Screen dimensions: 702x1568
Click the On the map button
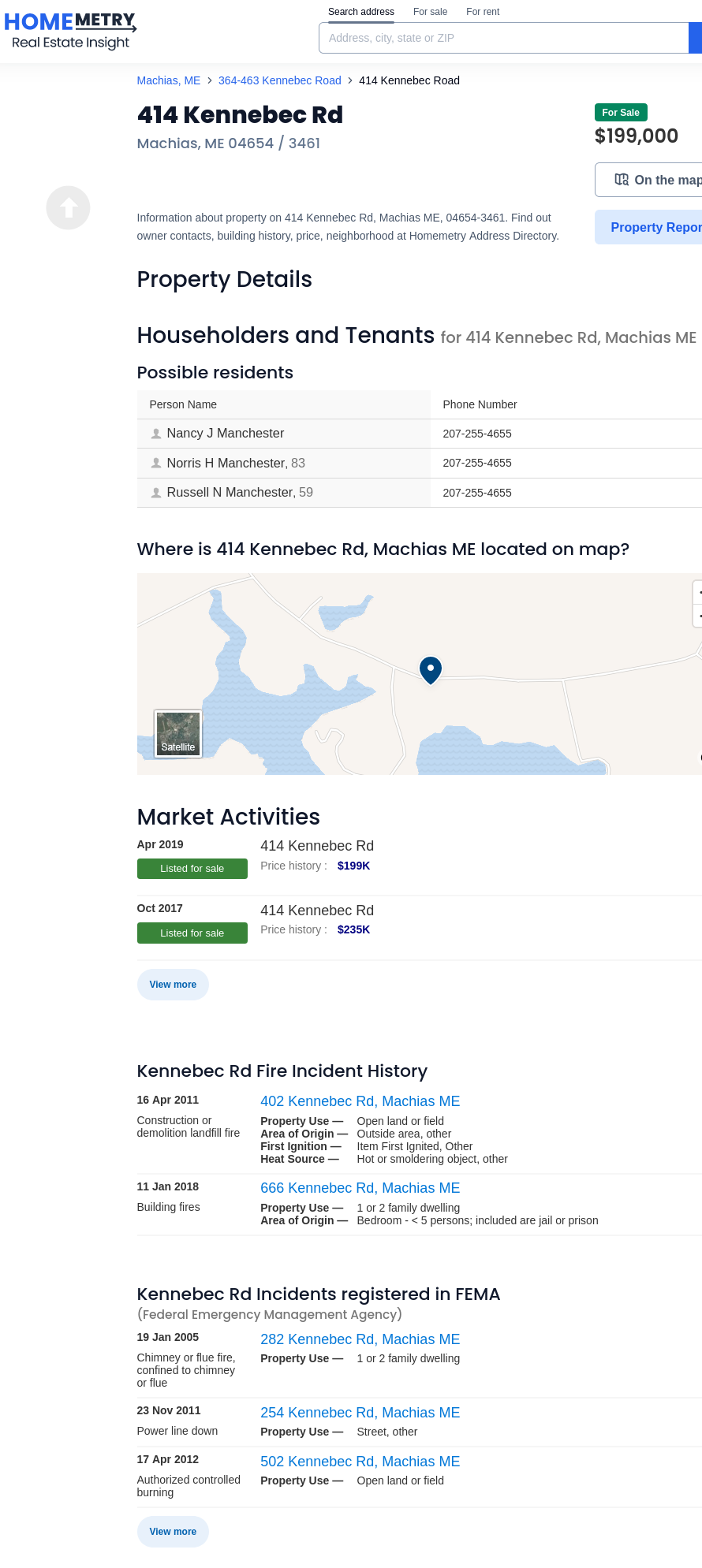point(648,180)
